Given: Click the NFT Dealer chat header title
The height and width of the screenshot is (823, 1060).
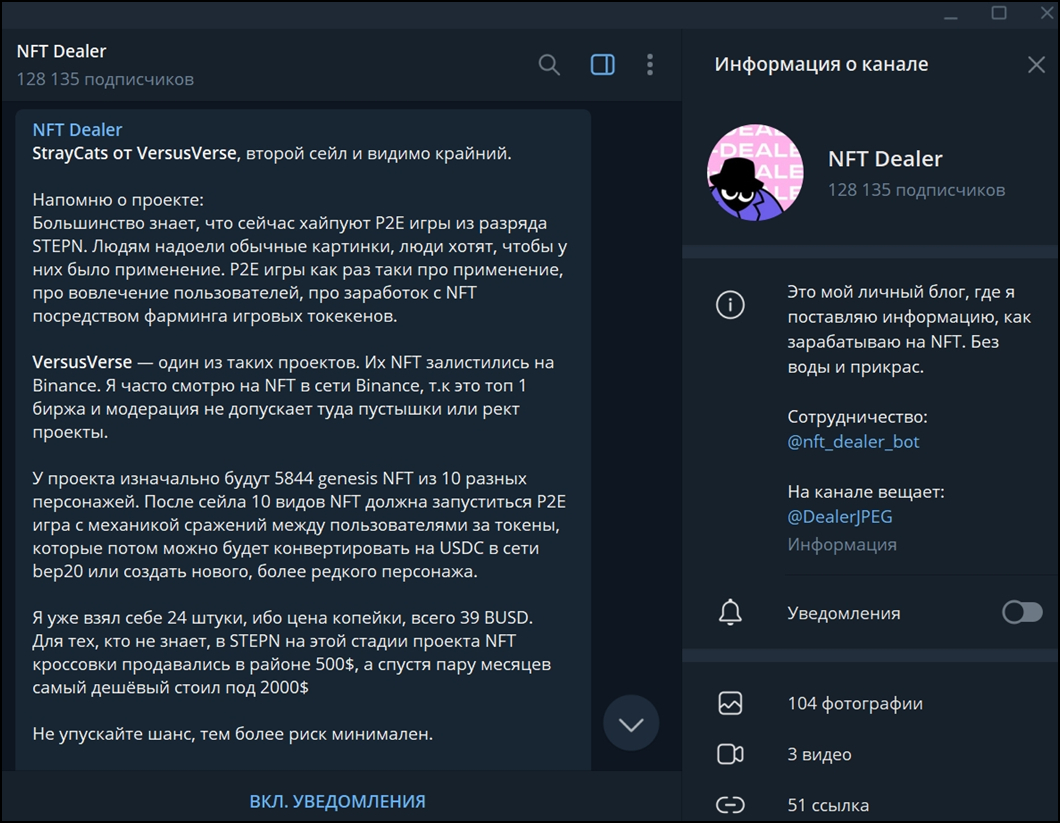Looking at the screenshot, I should (62, 51).
